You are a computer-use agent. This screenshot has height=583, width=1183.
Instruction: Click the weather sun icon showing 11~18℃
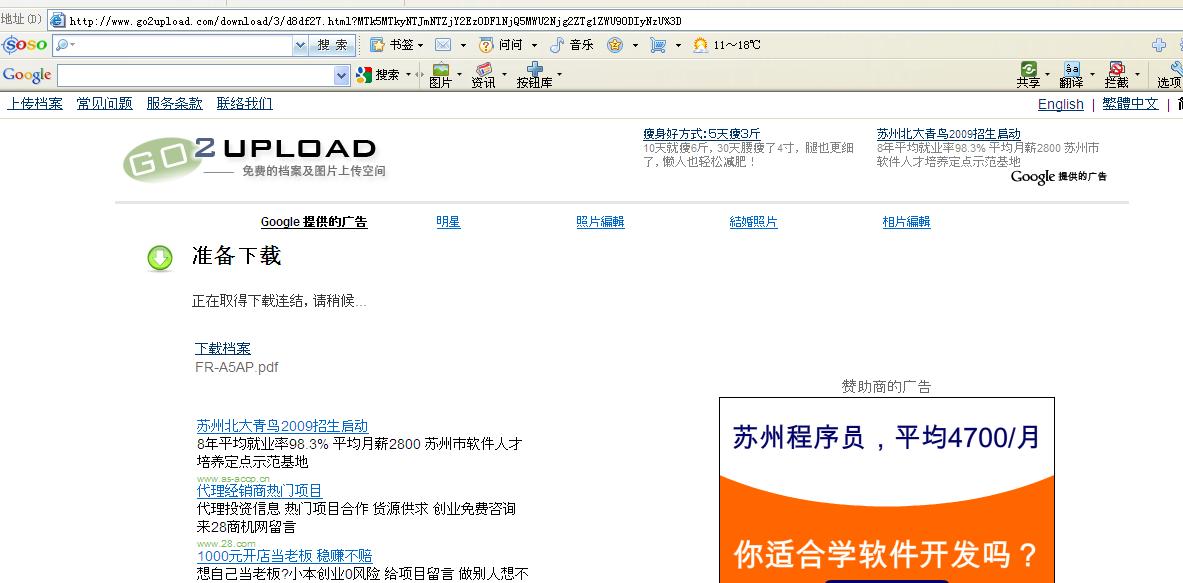pyautogui.click(x=701, y=45)
